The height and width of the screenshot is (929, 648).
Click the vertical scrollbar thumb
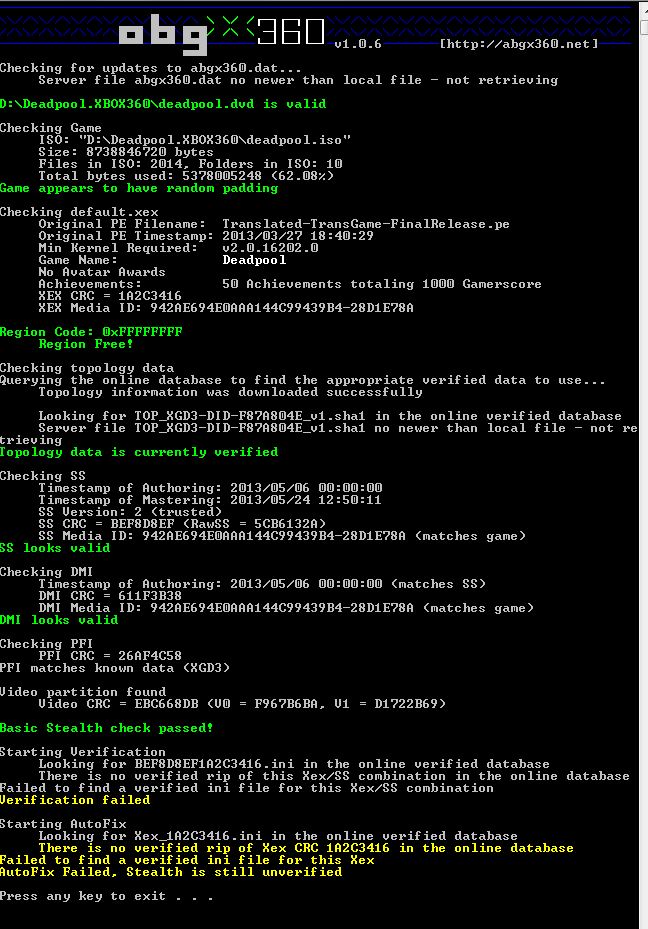click(644, 27)
